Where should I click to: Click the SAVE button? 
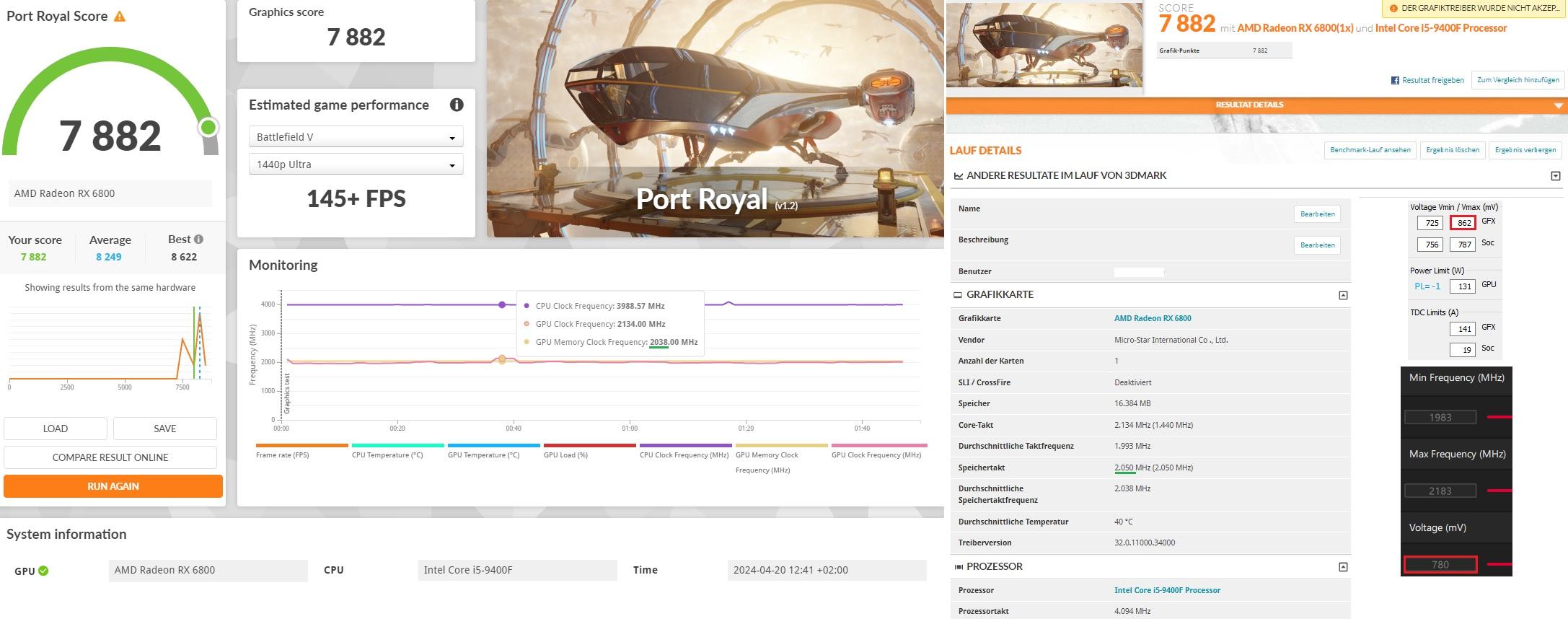click(x=165, y=429)
